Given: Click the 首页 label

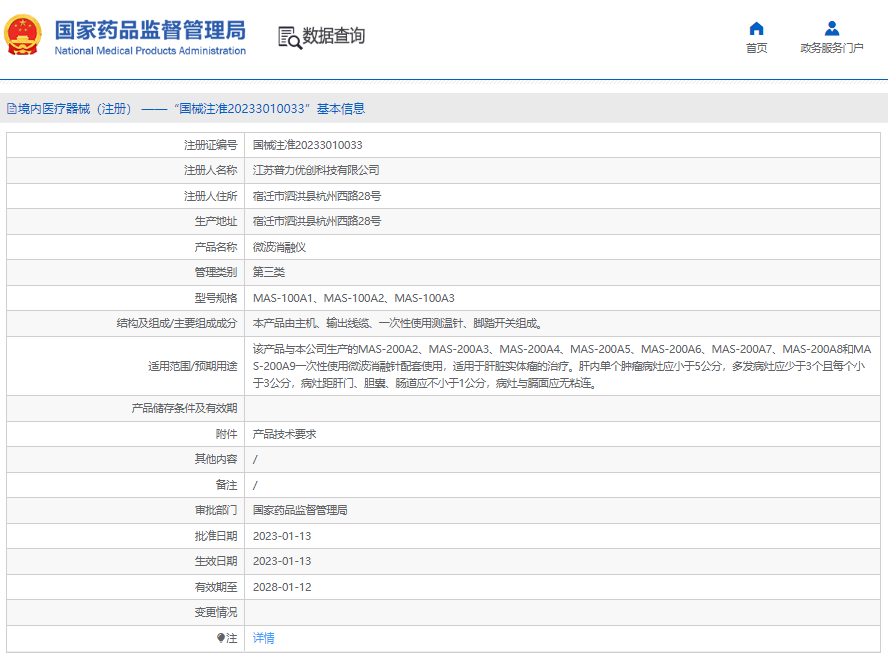Looking at the screenshot, I should pyautogui.click(x=756, y=48).
